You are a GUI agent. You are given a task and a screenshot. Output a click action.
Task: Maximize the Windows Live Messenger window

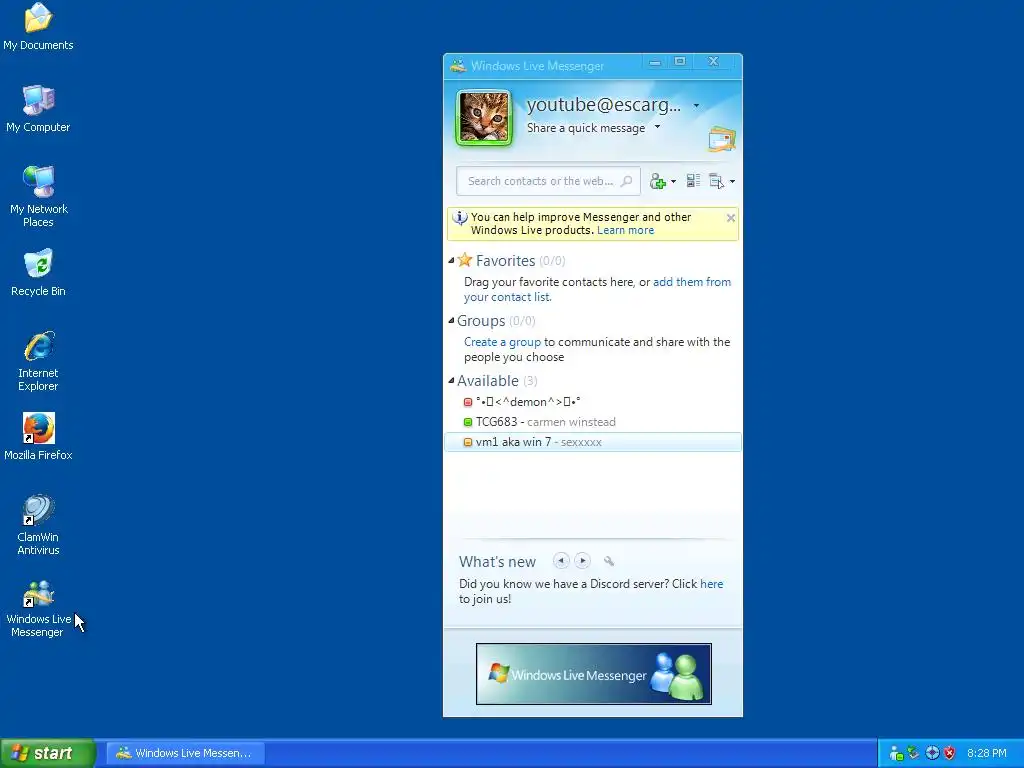point(680,62)
